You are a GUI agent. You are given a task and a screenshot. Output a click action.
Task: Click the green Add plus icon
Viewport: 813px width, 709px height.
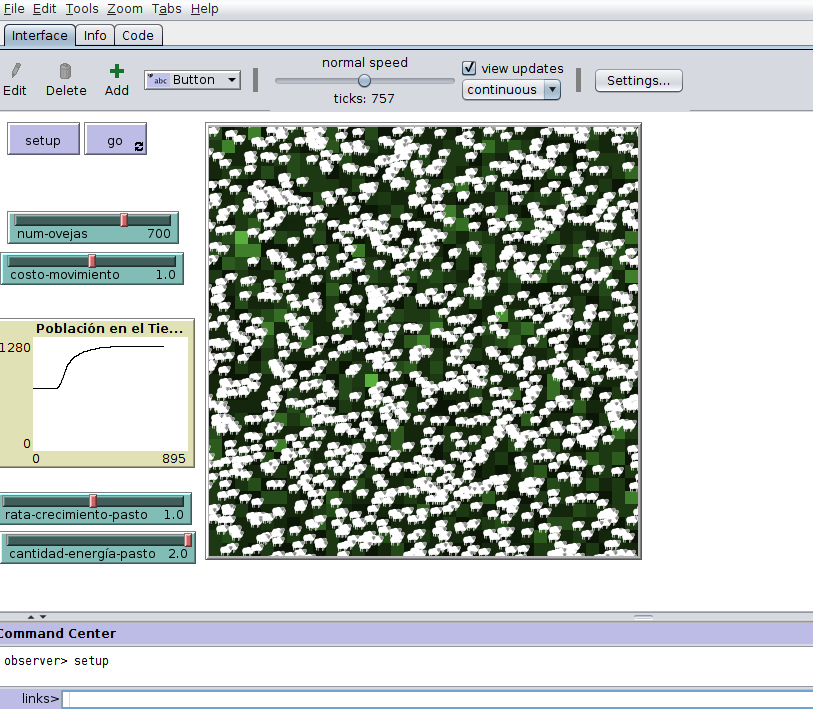click(x=117, y=71)
